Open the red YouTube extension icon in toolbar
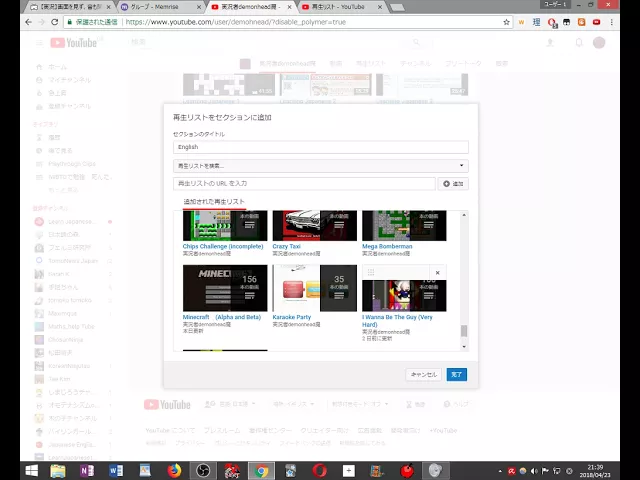This screenshot has width=640, height=480. (597, 22)
